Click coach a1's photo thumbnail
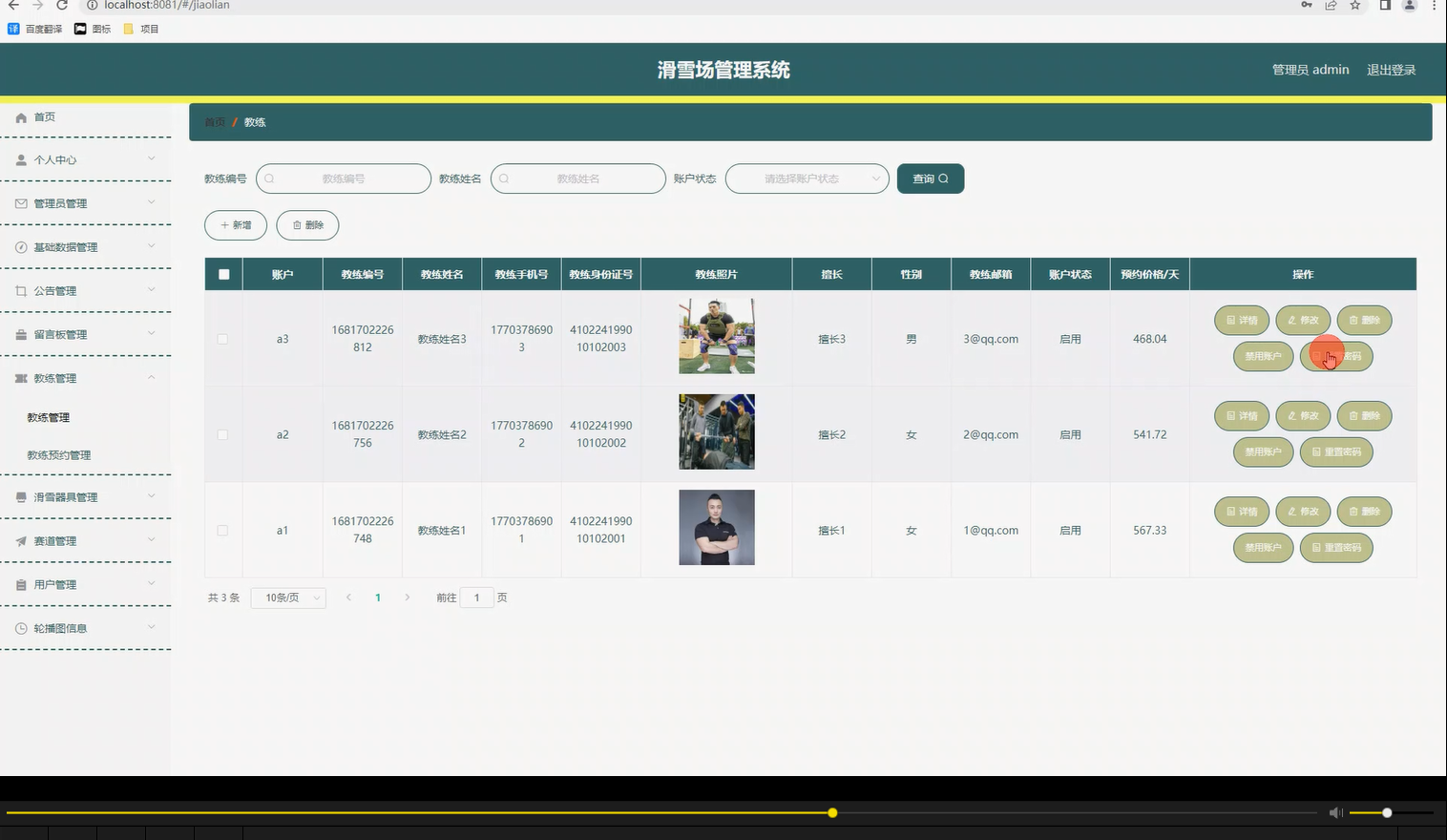The width and height of the screenshot is (1447, 840). pyautogui.click(x=717, y=527)
